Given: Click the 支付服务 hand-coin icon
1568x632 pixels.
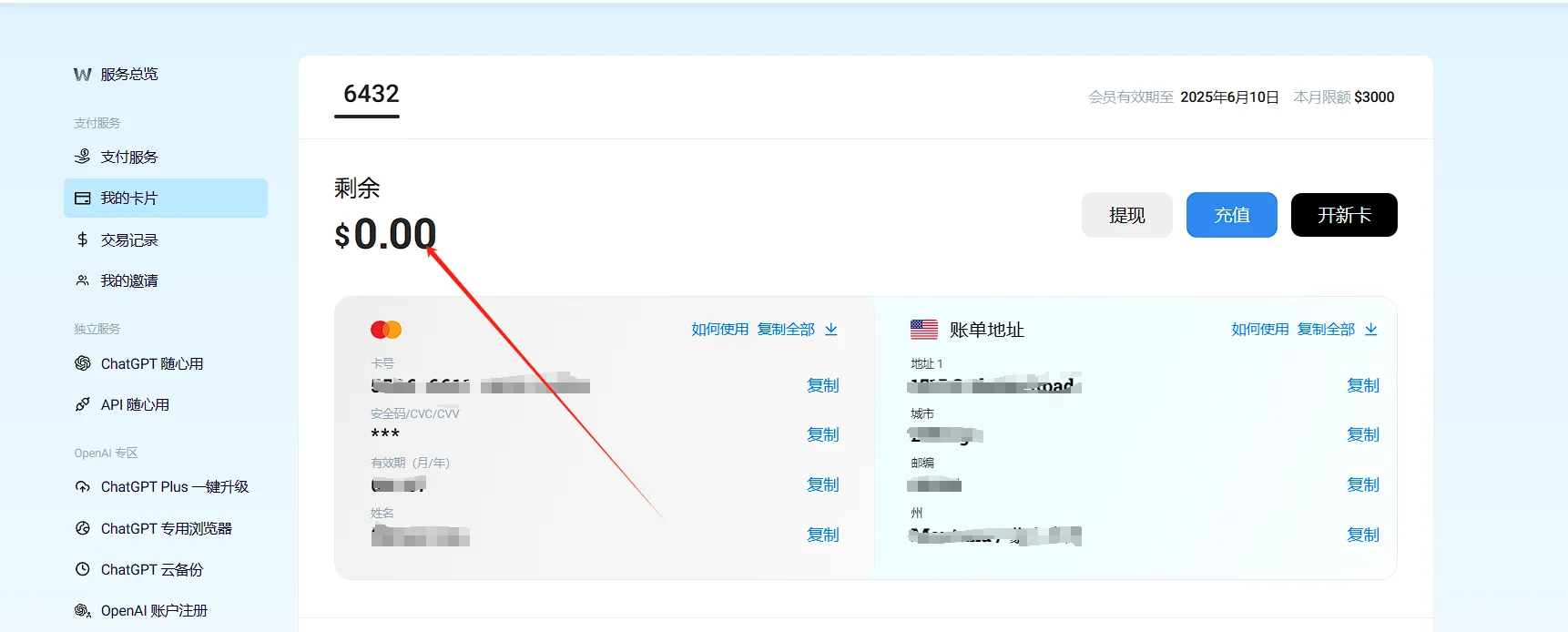Looking at the screenshot, I should [x=83, y=157].
